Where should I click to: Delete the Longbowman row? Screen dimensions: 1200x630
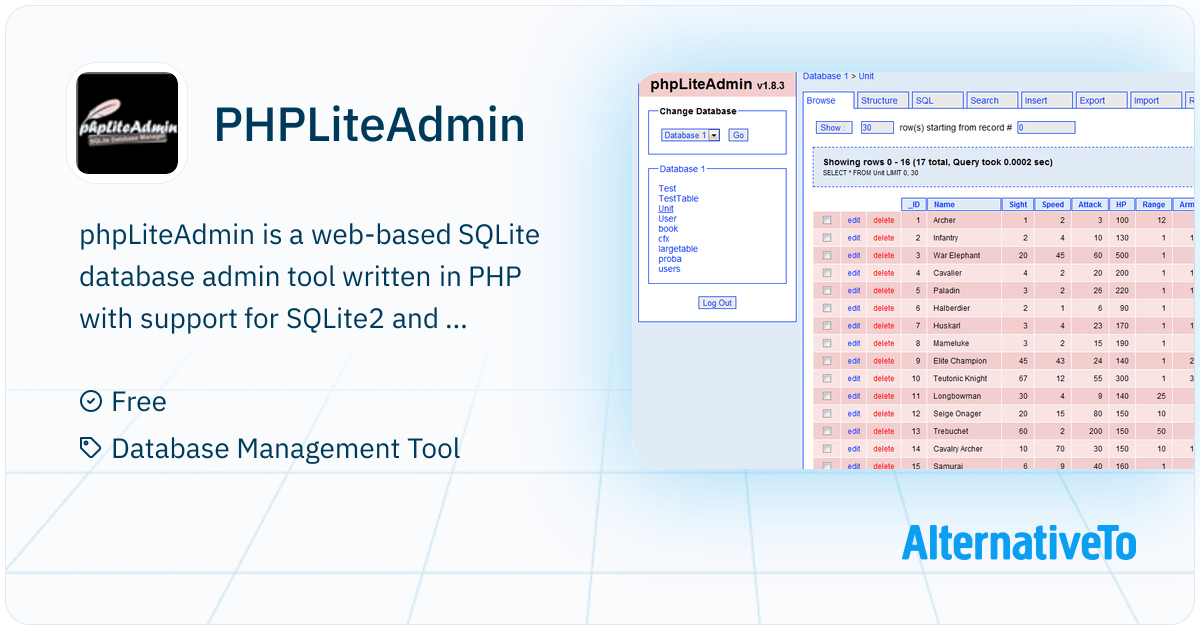(x=884, y=396)
